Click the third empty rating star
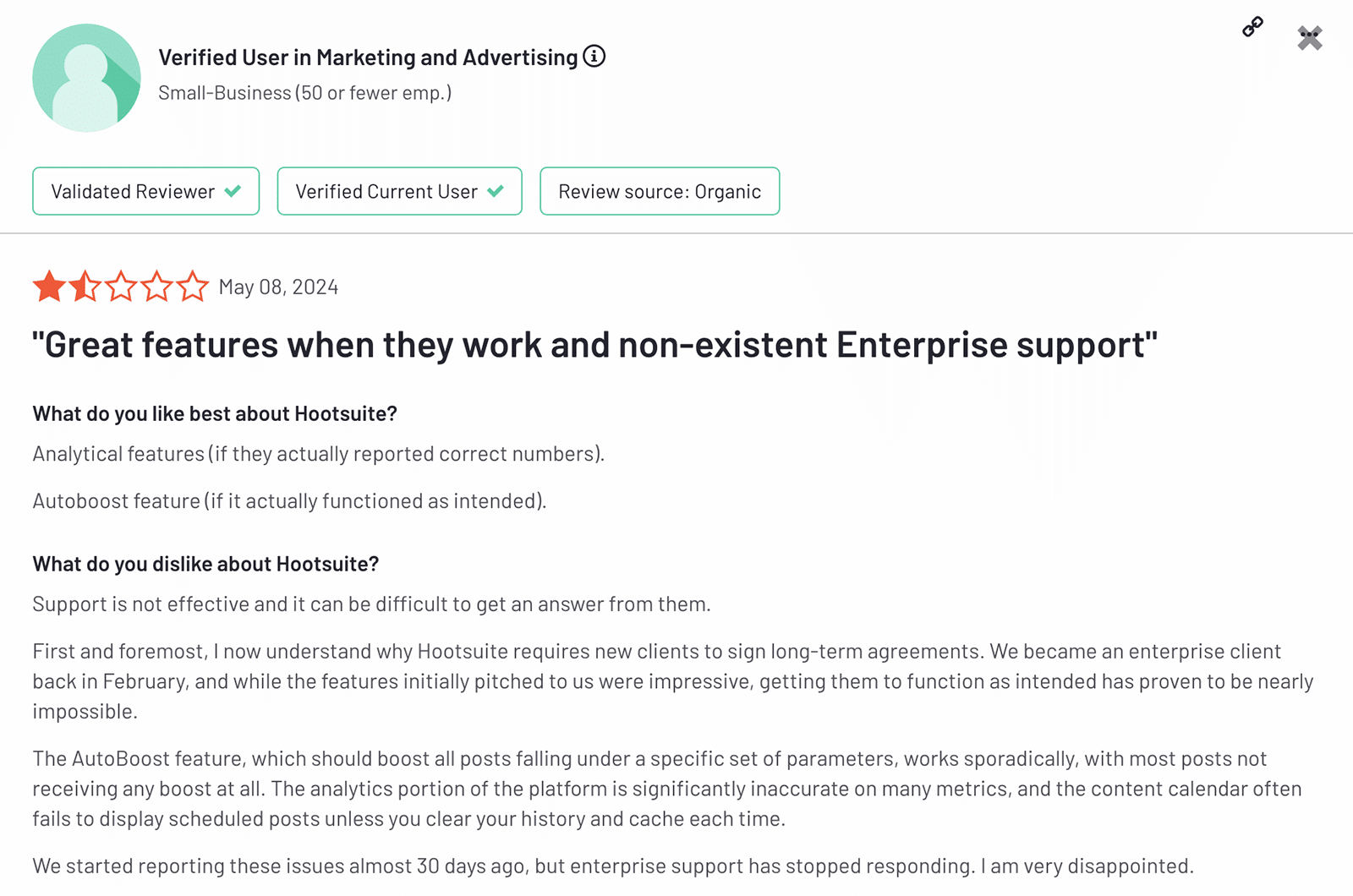Viewport: 1353px width, 896px height. 121,287
